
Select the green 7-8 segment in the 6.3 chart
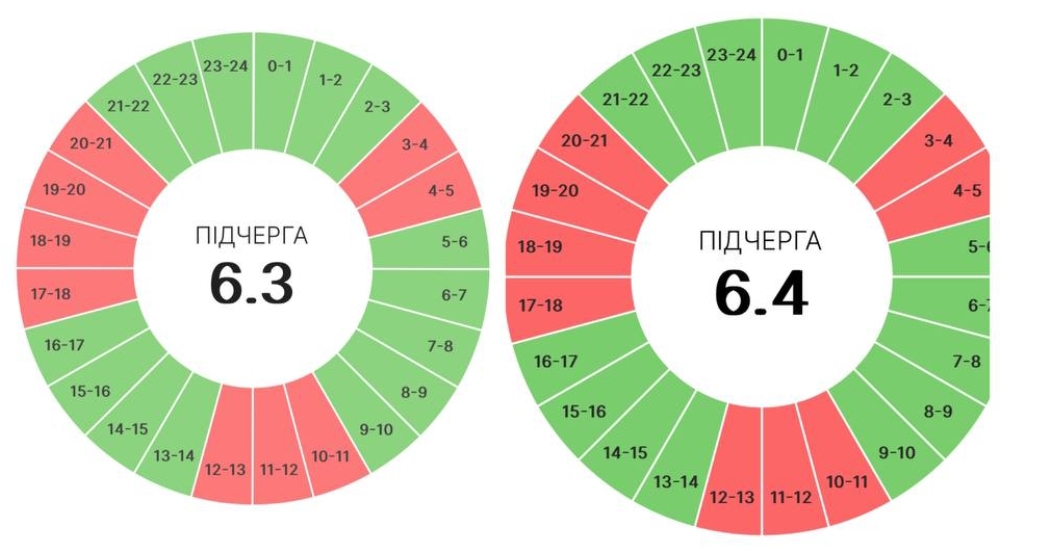pos(437,346)
